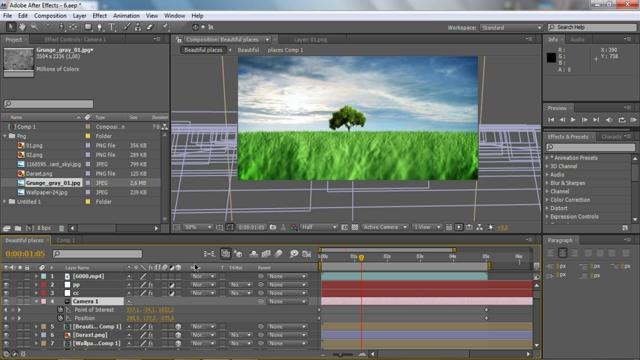The width and height of the screenshot is (640, 360).
Task: Toggle the Position stopwatch
Action: 60,318
